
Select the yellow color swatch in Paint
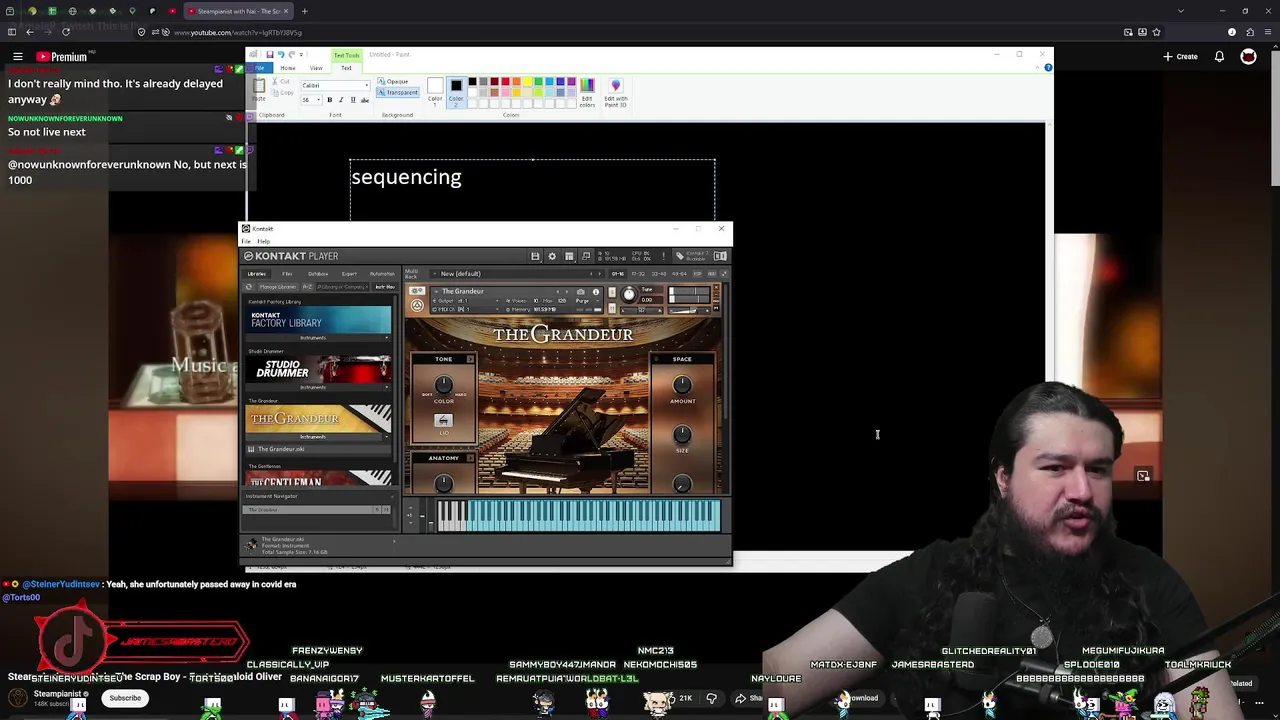(x=527, y=82)
